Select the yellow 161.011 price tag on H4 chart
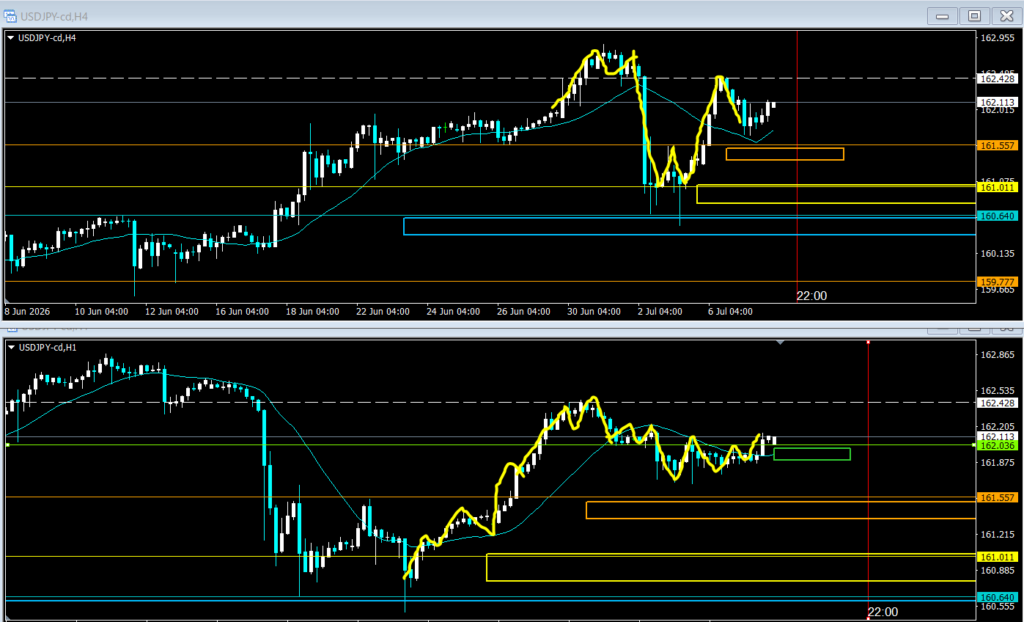The width and height of the screenshot is (1024, 622). (997, 188)
